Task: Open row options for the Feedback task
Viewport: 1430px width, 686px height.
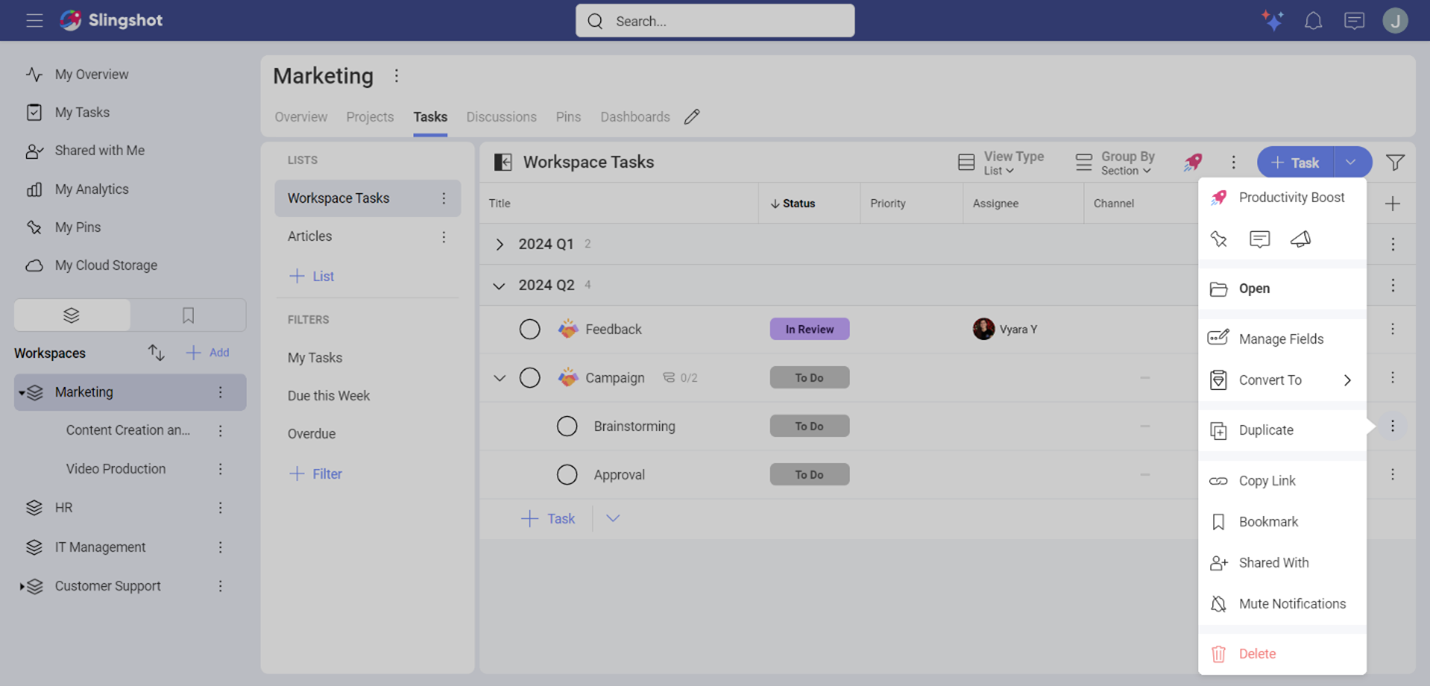Action: pyautogui.click(x=1393, y=329)
